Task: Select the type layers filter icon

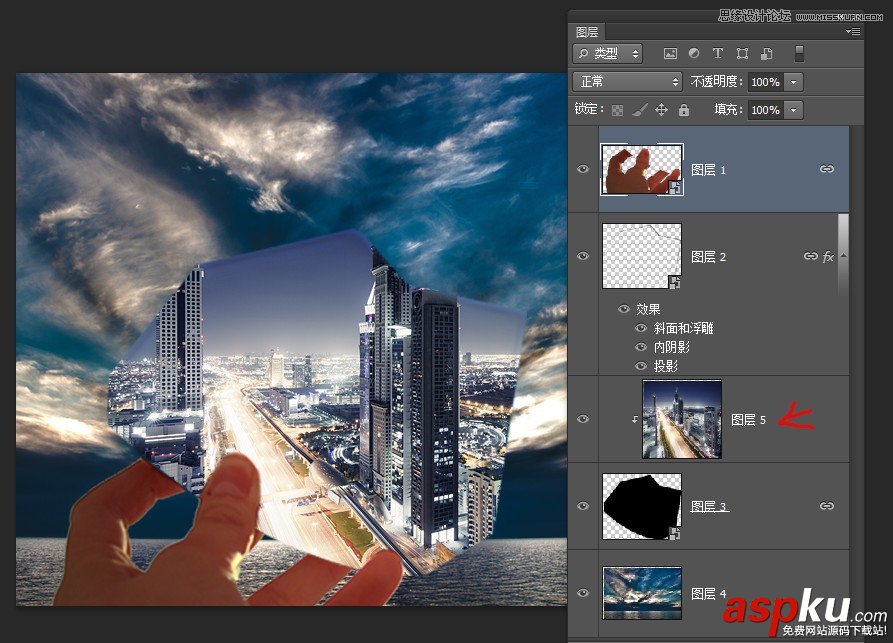Action: (716, 53)
